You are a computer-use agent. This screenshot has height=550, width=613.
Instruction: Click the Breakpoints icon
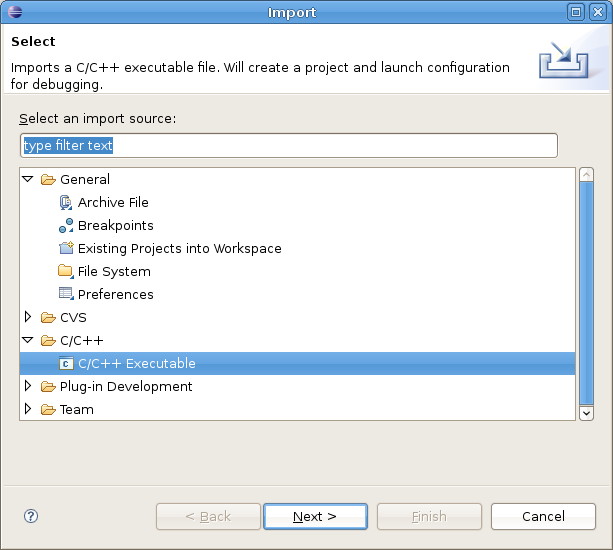click(66, 225)
